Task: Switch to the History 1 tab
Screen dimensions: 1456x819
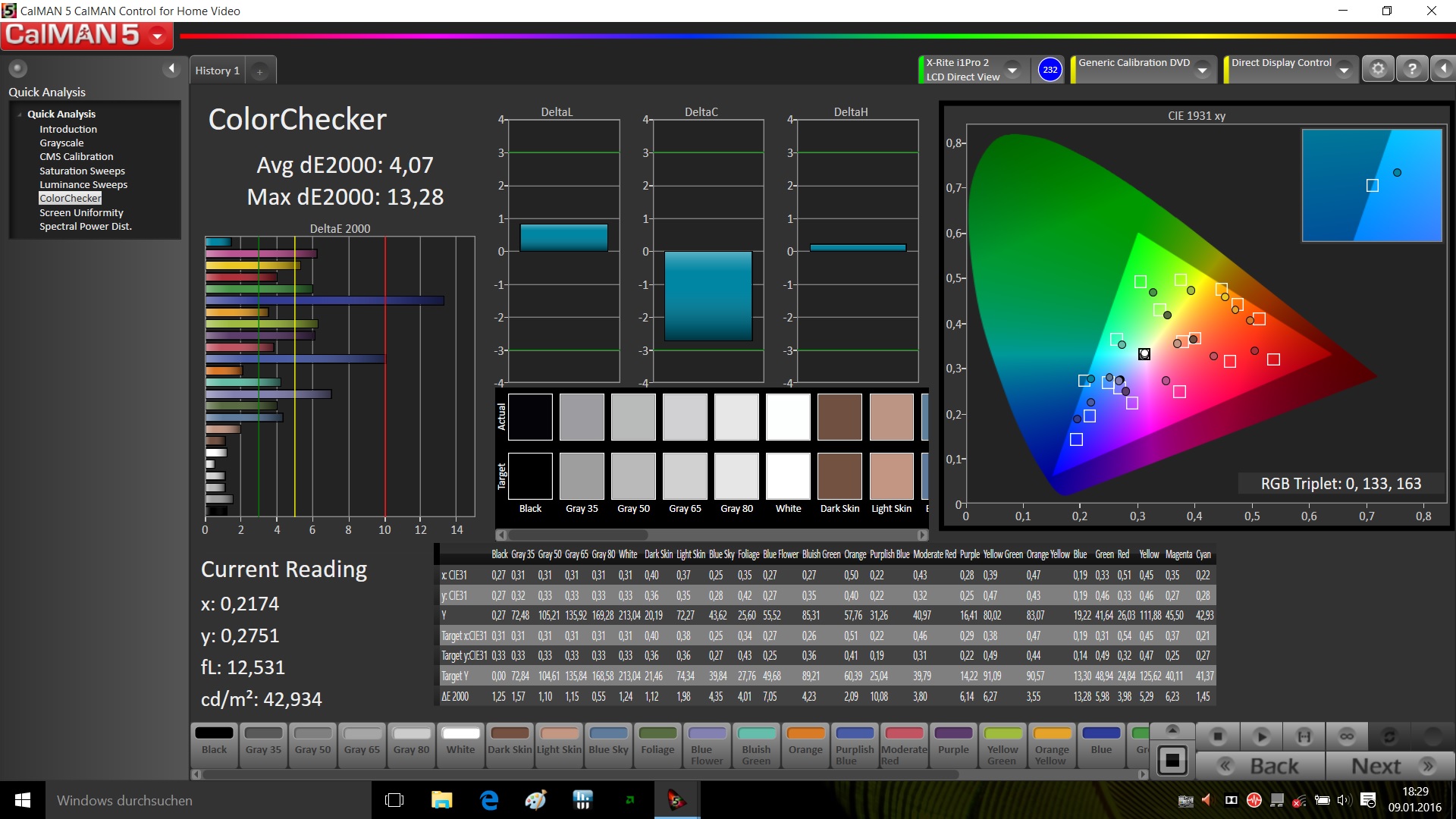Action: coord(217,71)
